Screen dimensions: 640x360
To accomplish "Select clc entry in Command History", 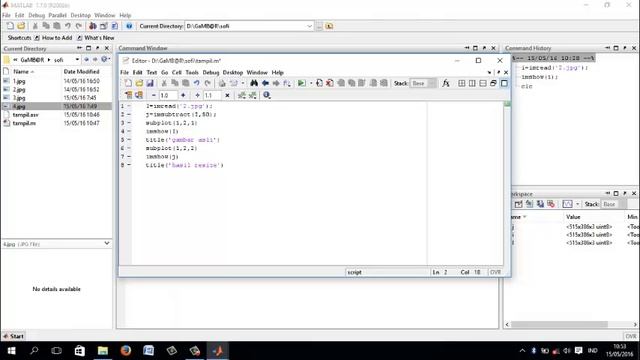I will (x=527, y=86).
